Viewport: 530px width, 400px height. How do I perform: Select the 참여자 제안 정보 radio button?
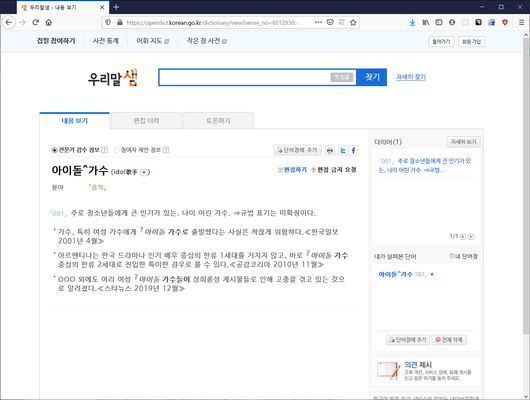(x=117, y=150)
